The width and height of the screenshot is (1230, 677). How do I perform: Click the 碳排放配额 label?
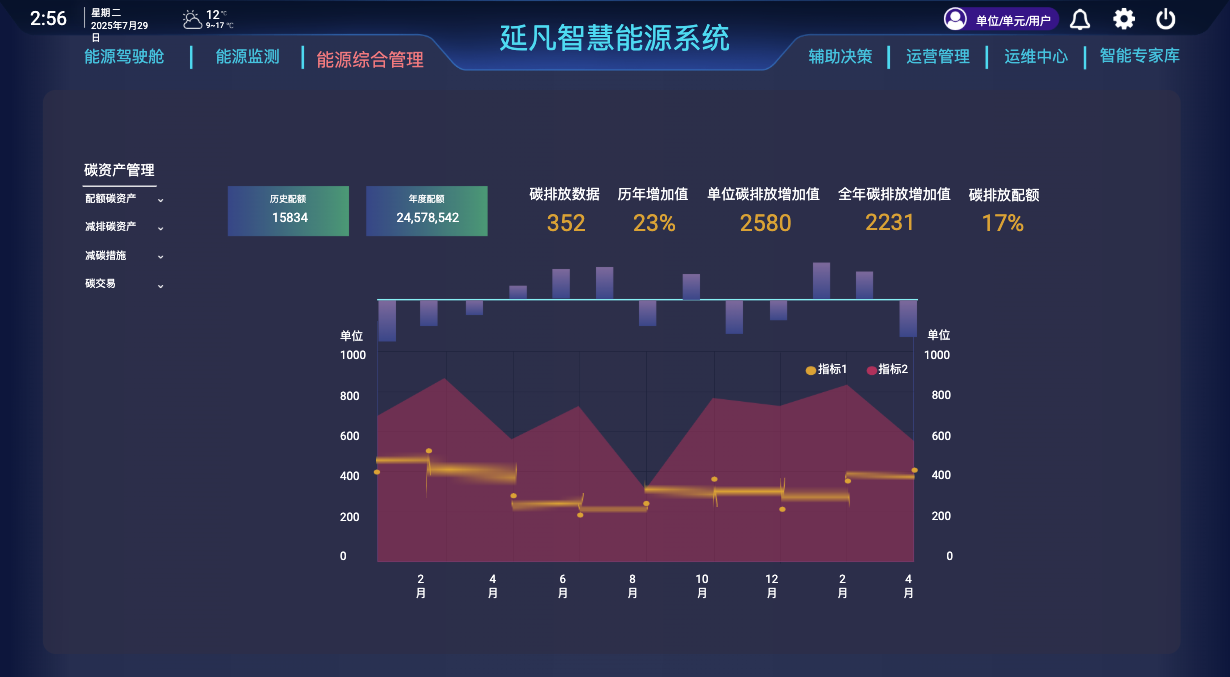(1004, 196)
